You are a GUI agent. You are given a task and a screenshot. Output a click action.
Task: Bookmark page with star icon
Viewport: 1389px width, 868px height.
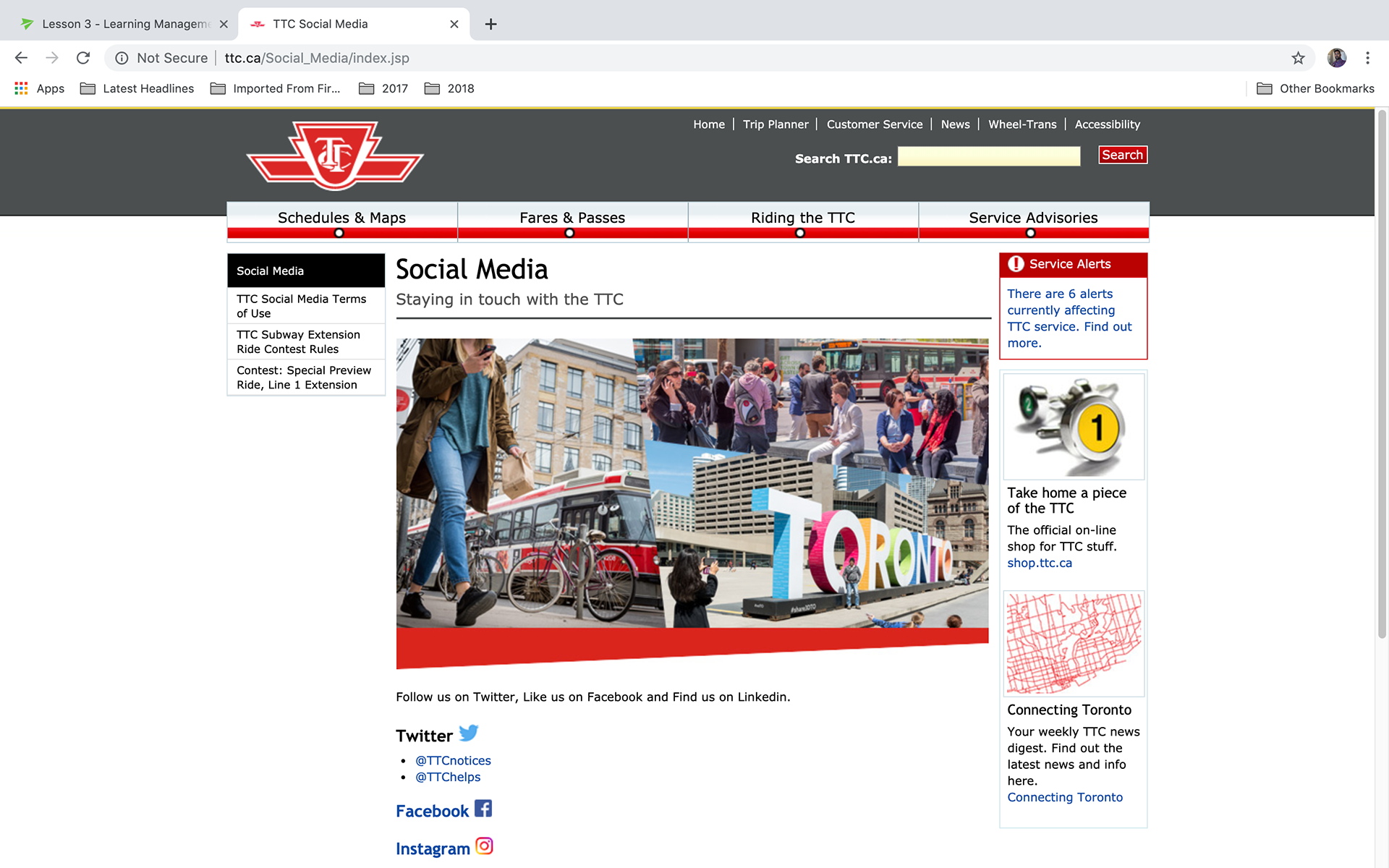click(x=1298, y=58)
